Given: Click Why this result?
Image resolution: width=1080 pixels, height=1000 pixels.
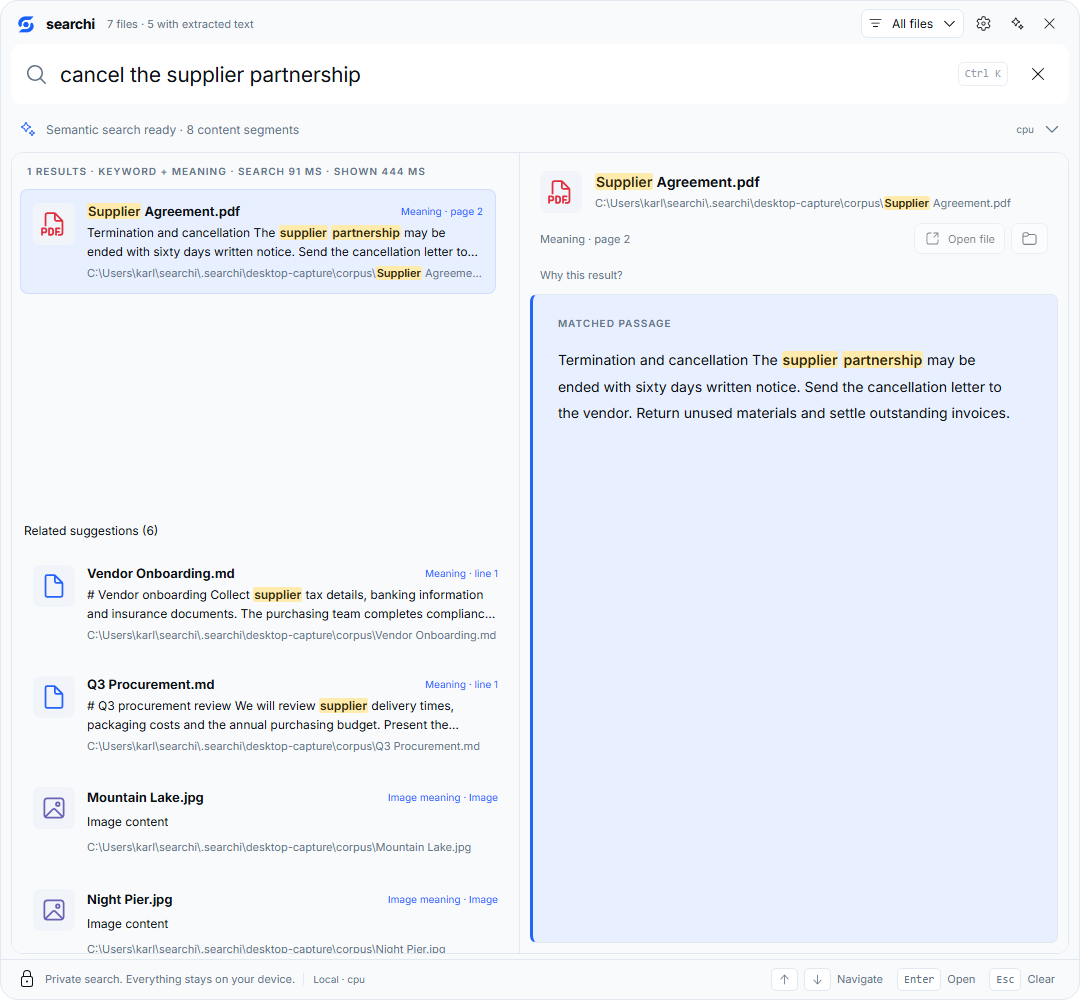Looking at the screenshot, I should pyautogui.click(x=581, y=275).
